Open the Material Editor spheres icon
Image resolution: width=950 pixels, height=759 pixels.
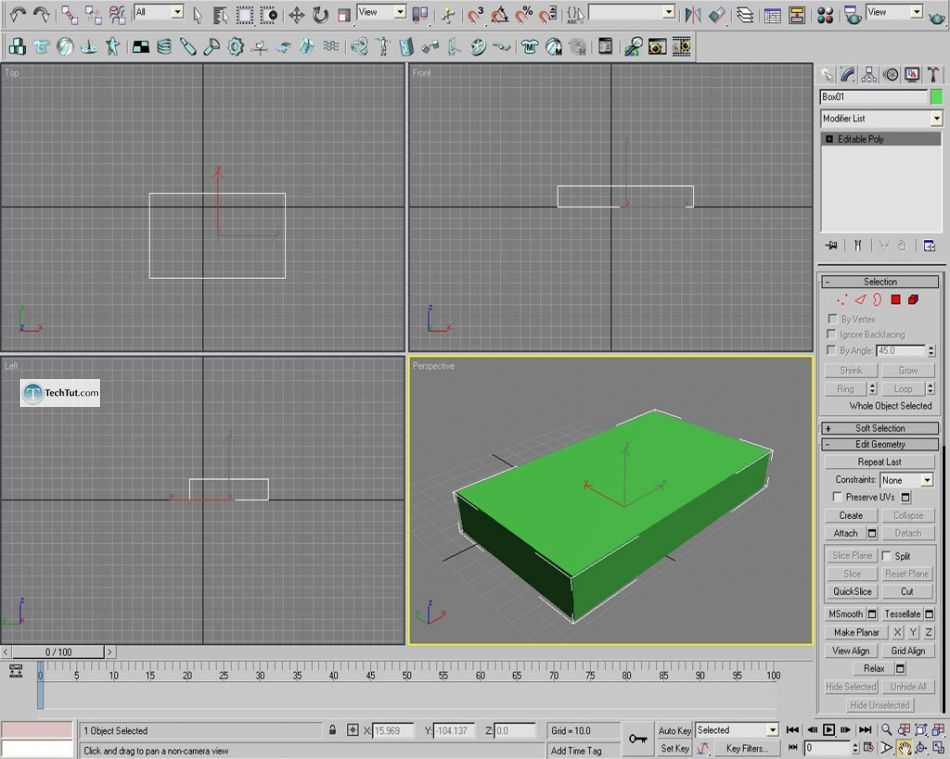coord(825,15)
